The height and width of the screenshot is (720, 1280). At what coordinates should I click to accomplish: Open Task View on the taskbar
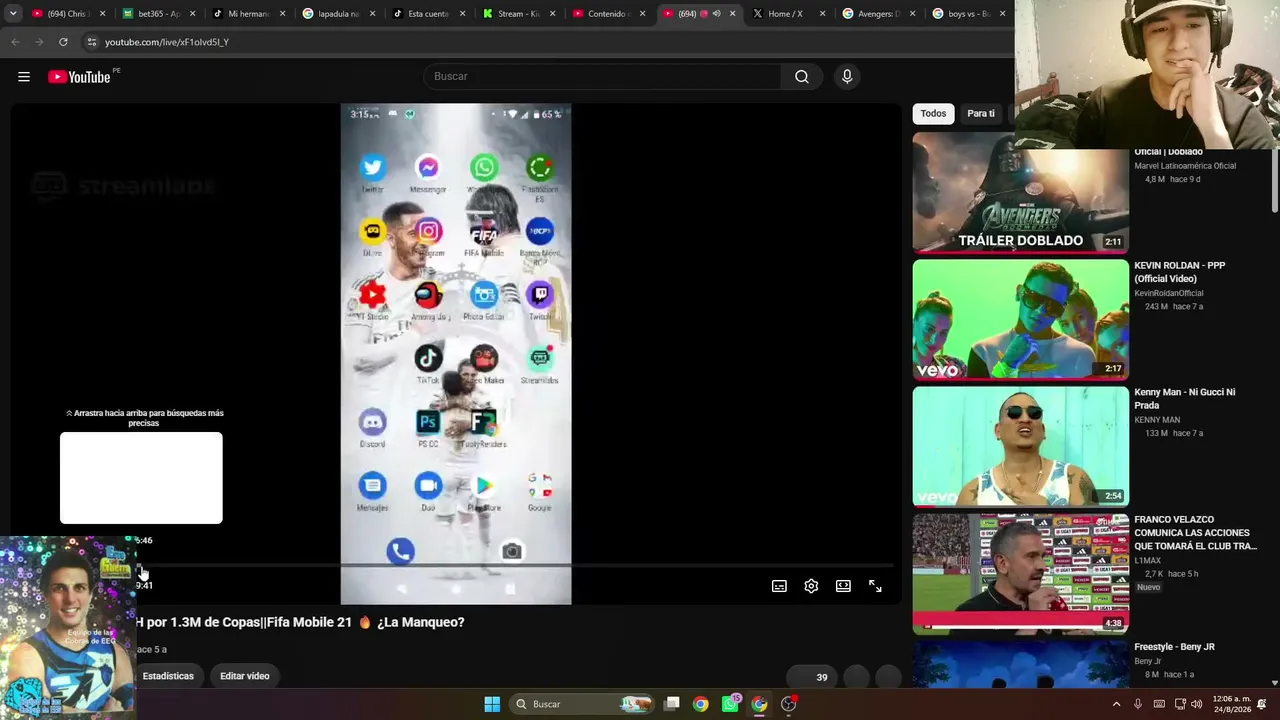click(672, 704)
